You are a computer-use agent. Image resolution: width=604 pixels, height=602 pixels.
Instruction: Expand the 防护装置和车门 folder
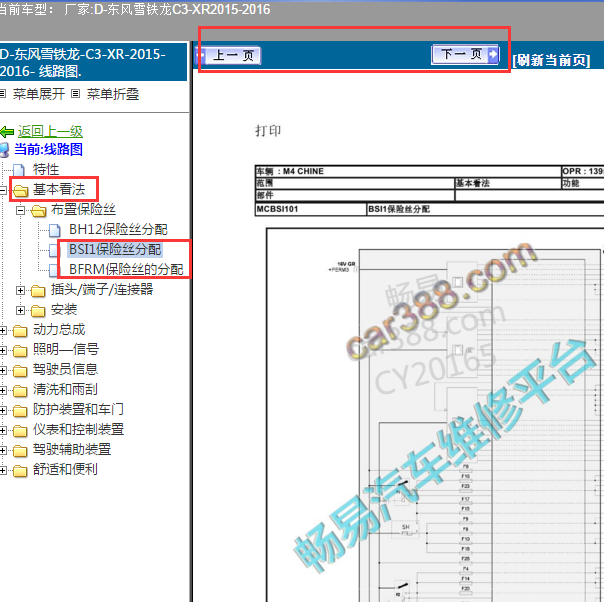pyautogui.click(x=3, y=411)
